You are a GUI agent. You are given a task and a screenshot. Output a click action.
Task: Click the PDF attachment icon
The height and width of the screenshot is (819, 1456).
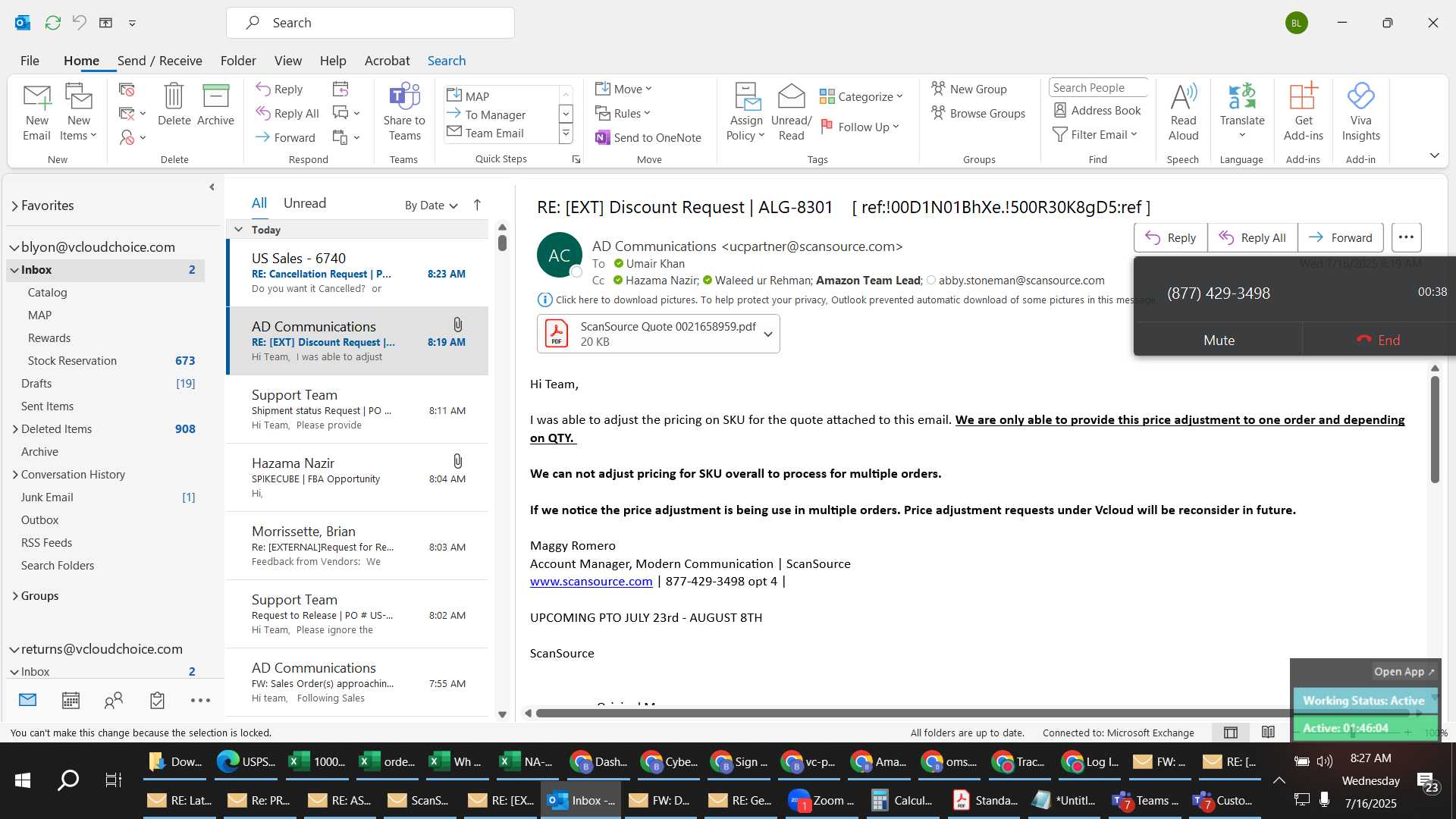pyautogui.click(x=557, y=334)
